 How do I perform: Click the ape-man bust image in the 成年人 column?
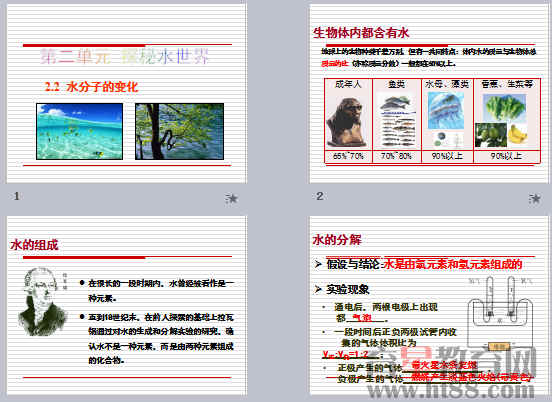[x=347, y=122]
